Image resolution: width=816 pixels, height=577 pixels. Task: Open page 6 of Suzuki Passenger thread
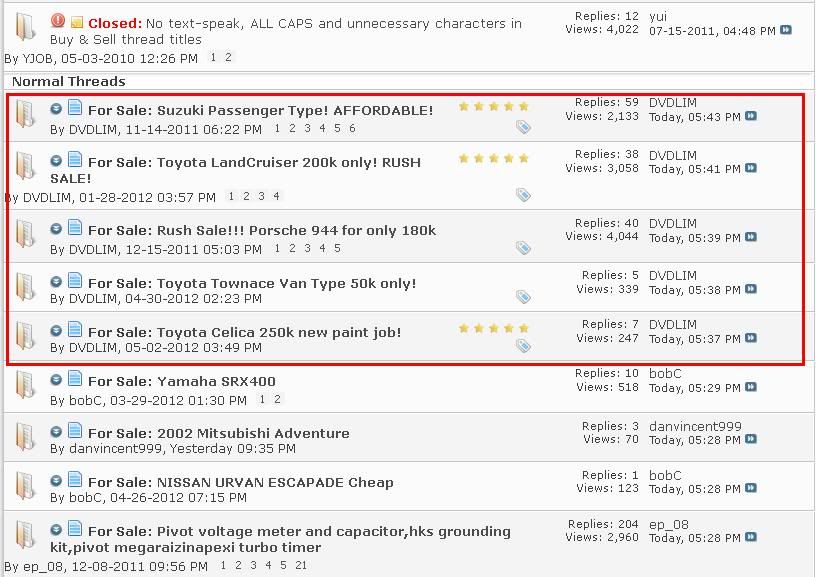click(x=352, y=129)
